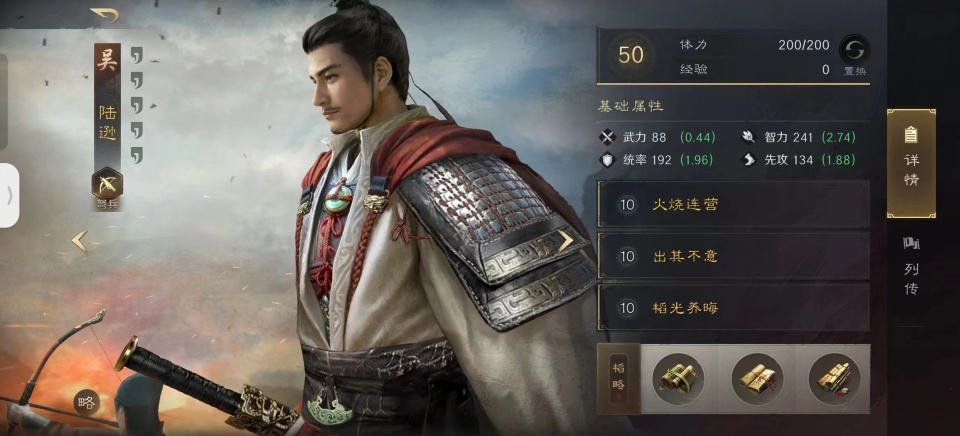The image size is (960, 436).
Task: Expand the side drawer handle at left edge
Action: pos(9,195)
